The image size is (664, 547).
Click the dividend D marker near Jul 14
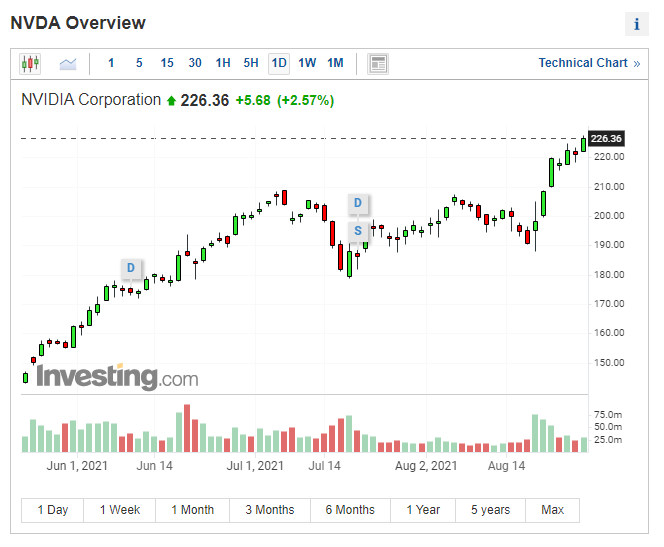click(358, 203)
